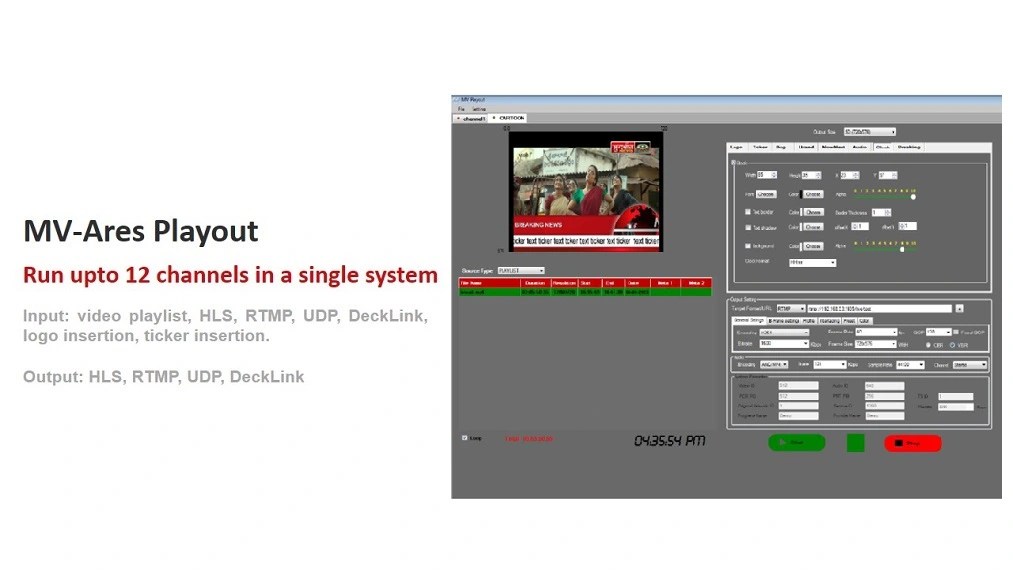Click the File Name column header
Image resolution: width=1013 pixels, height=570 pixels.
point(489,283)
